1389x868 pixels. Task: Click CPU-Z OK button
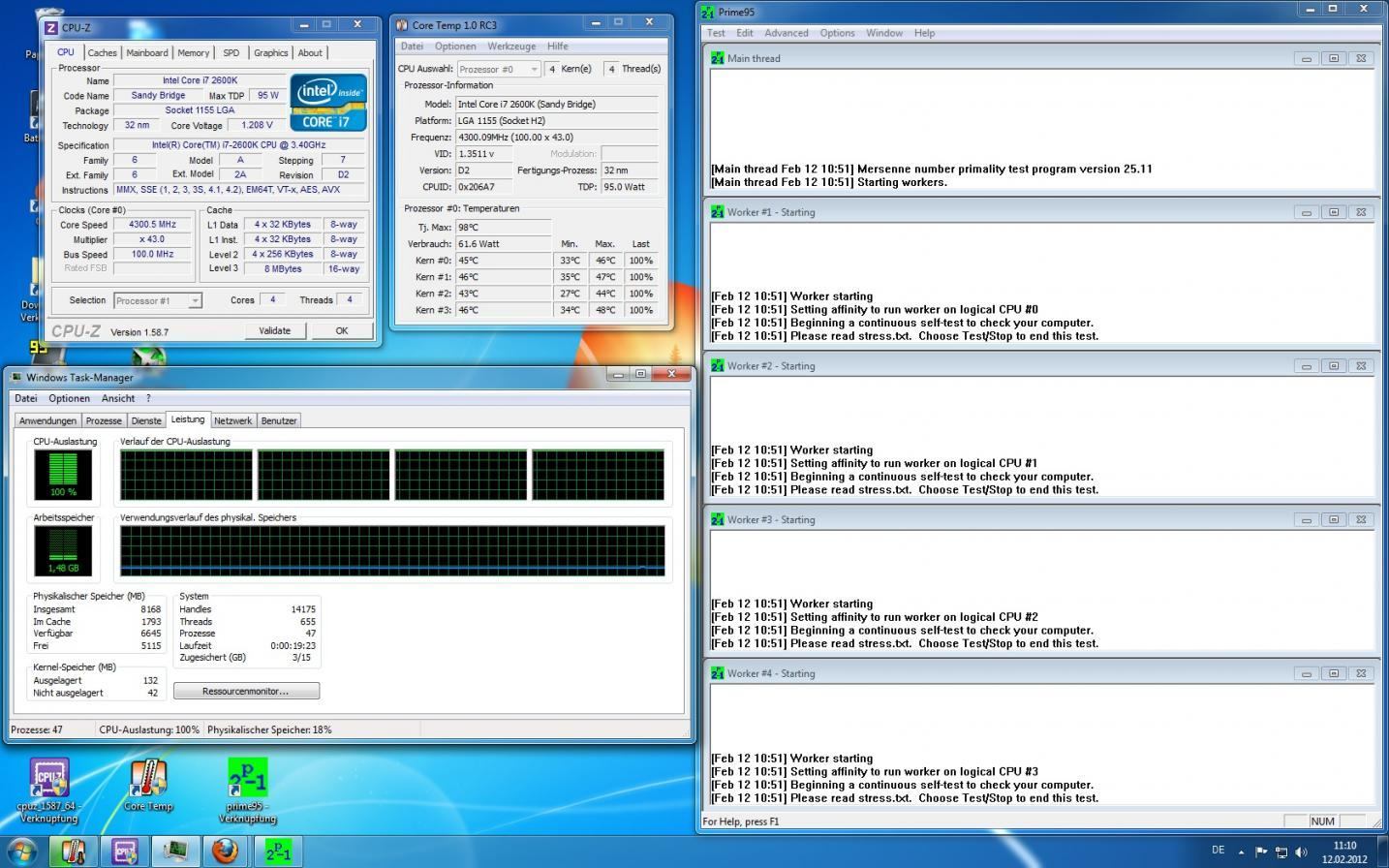(341, 330)
